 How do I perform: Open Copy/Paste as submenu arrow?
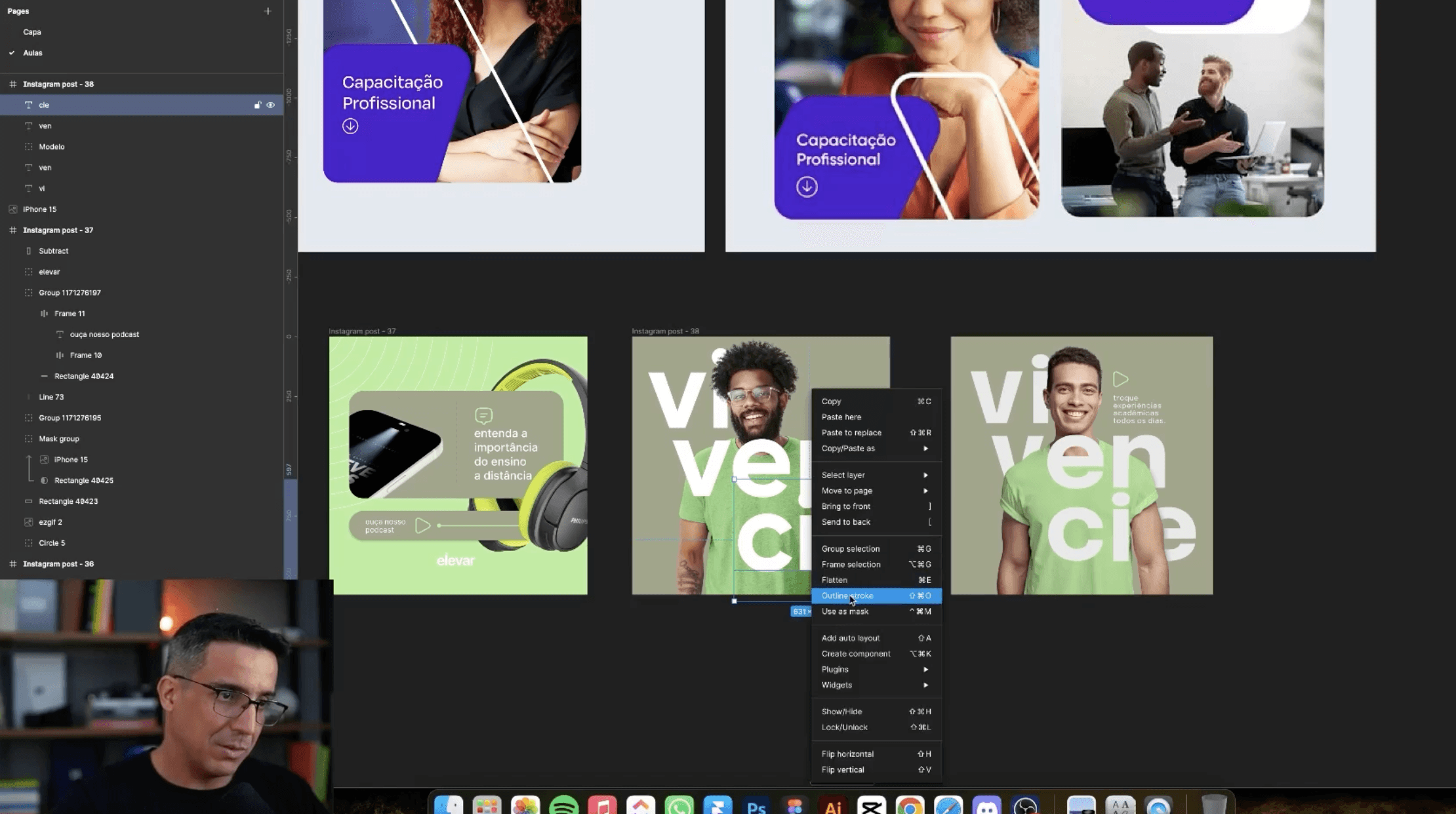[x=925, y=449]
